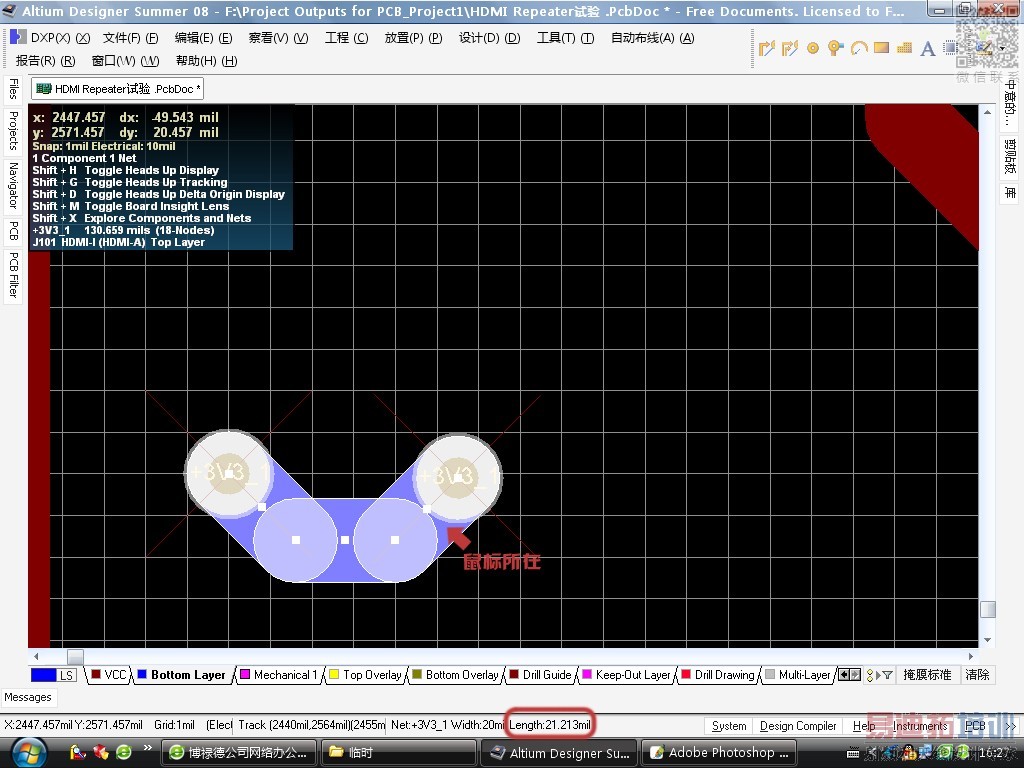Select the Interactive Routing tool icon
The height and width of the screenshot is (768, 1024).
[767, 48]
